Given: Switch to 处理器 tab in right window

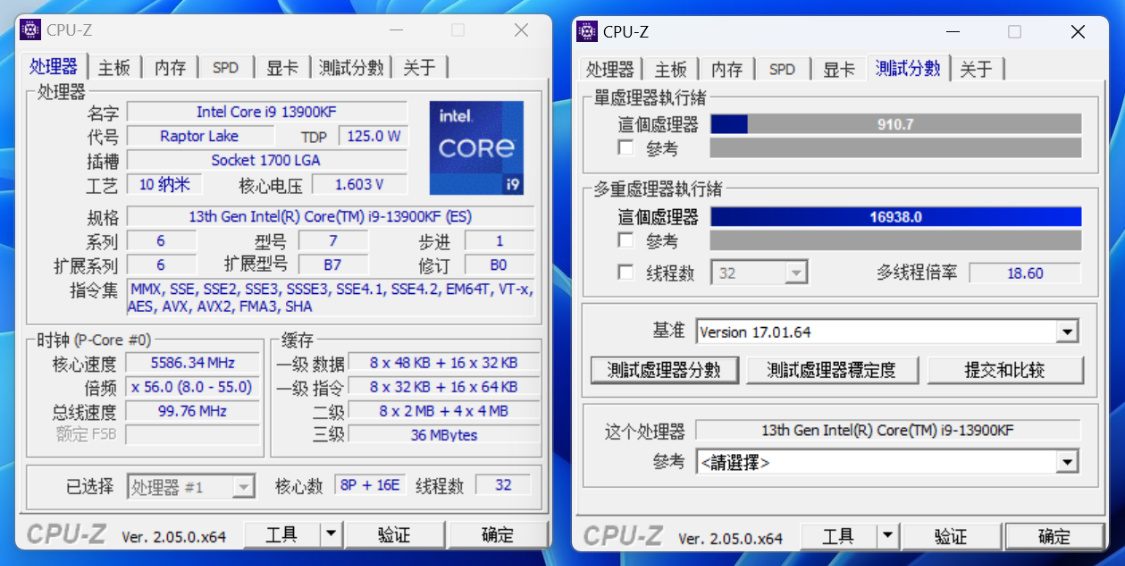Looking at the screenshot, I should click(610, 70).
